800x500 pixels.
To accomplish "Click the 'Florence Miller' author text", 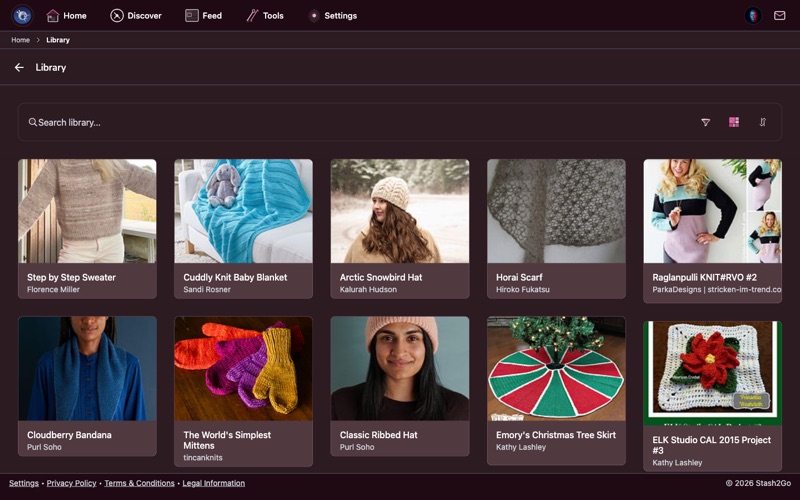I will coord(54,289).
